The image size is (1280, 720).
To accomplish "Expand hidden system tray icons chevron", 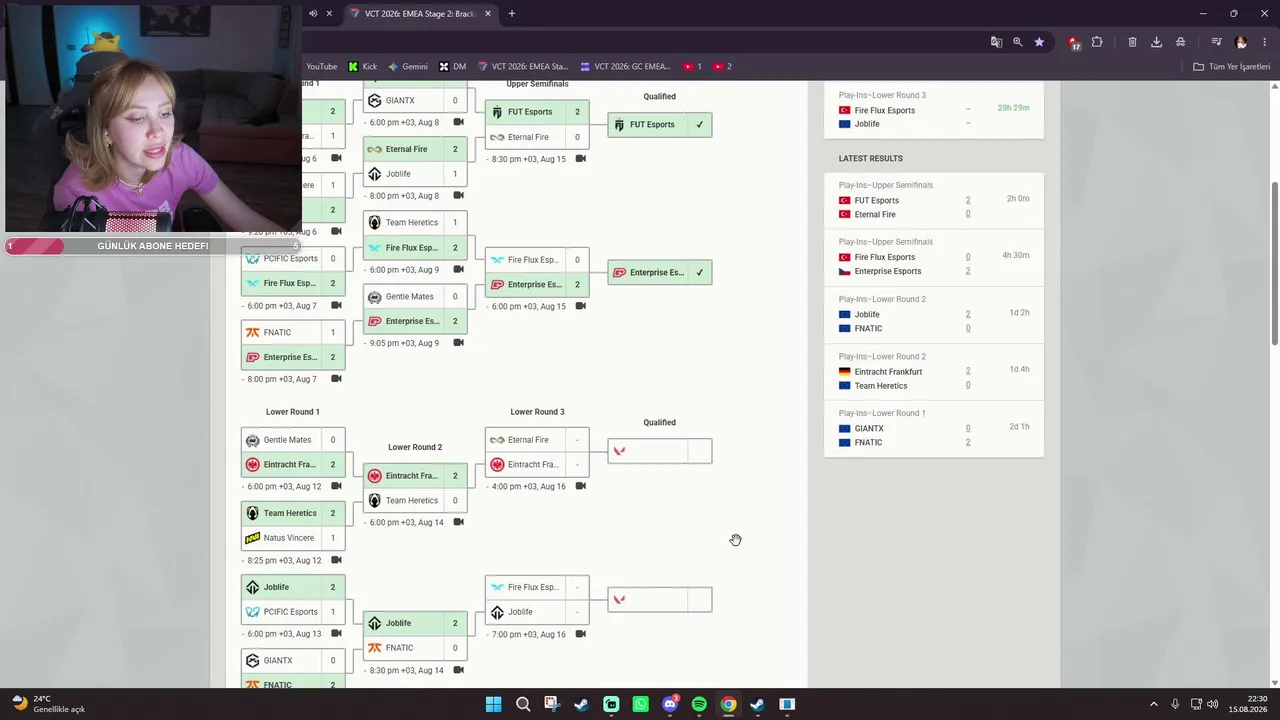I will tap(1153, 704).
